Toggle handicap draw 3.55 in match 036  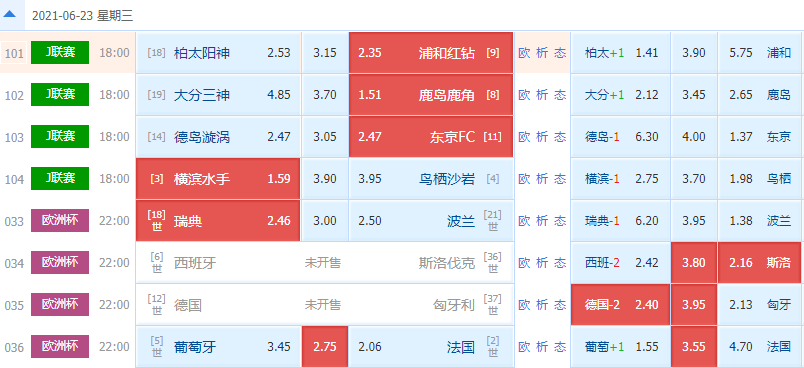[x=694, y=347]
